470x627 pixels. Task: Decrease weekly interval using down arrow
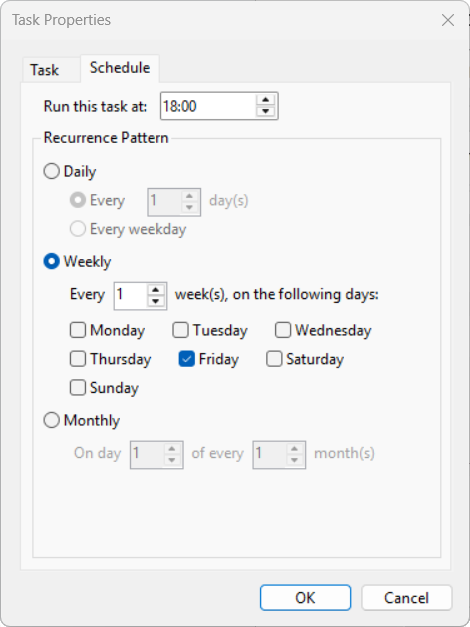point(156,302)
